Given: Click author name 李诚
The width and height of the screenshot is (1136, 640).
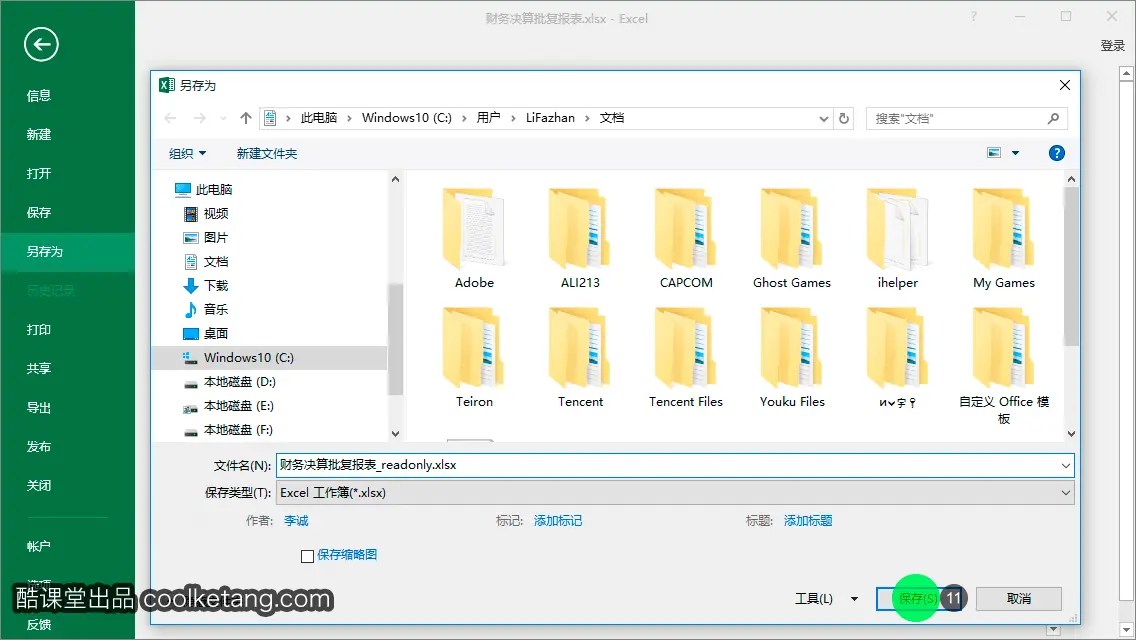Looking at the screenshot, I should tap(296, 520).
